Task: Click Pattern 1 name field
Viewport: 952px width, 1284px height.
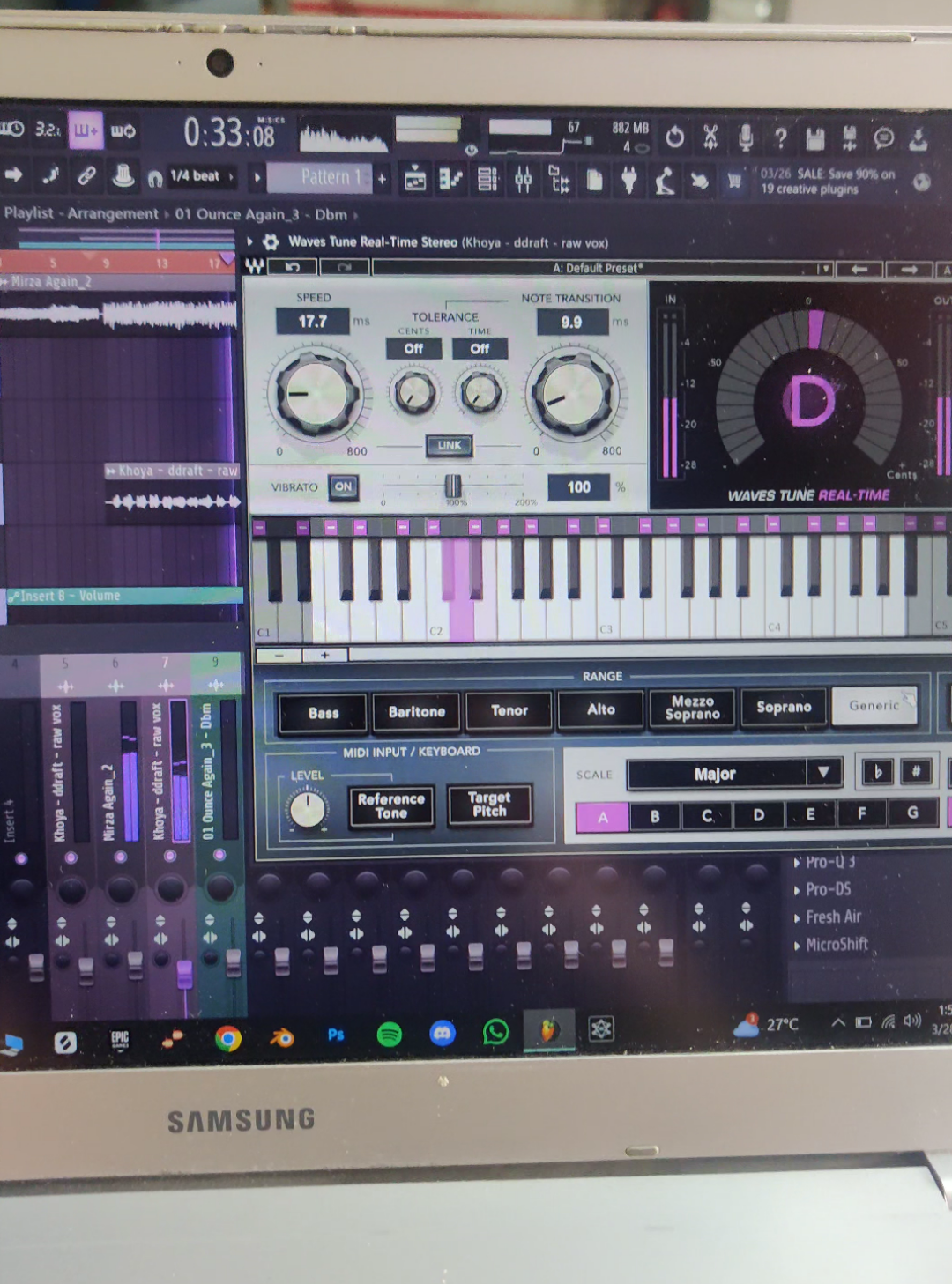Action: click(x=321, y=177)
